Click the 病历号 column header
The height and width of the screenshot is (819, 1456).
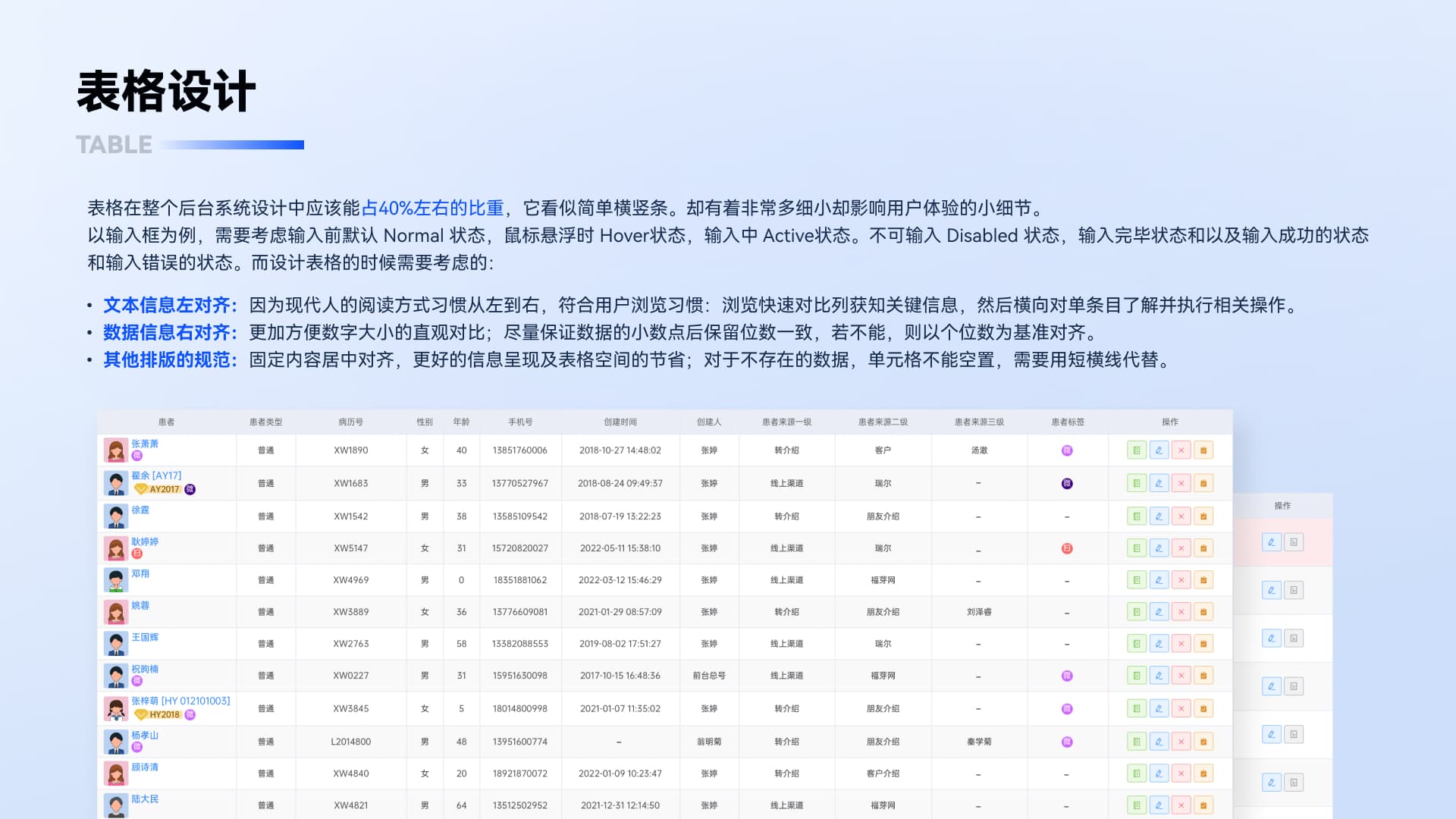coord(350,422)
